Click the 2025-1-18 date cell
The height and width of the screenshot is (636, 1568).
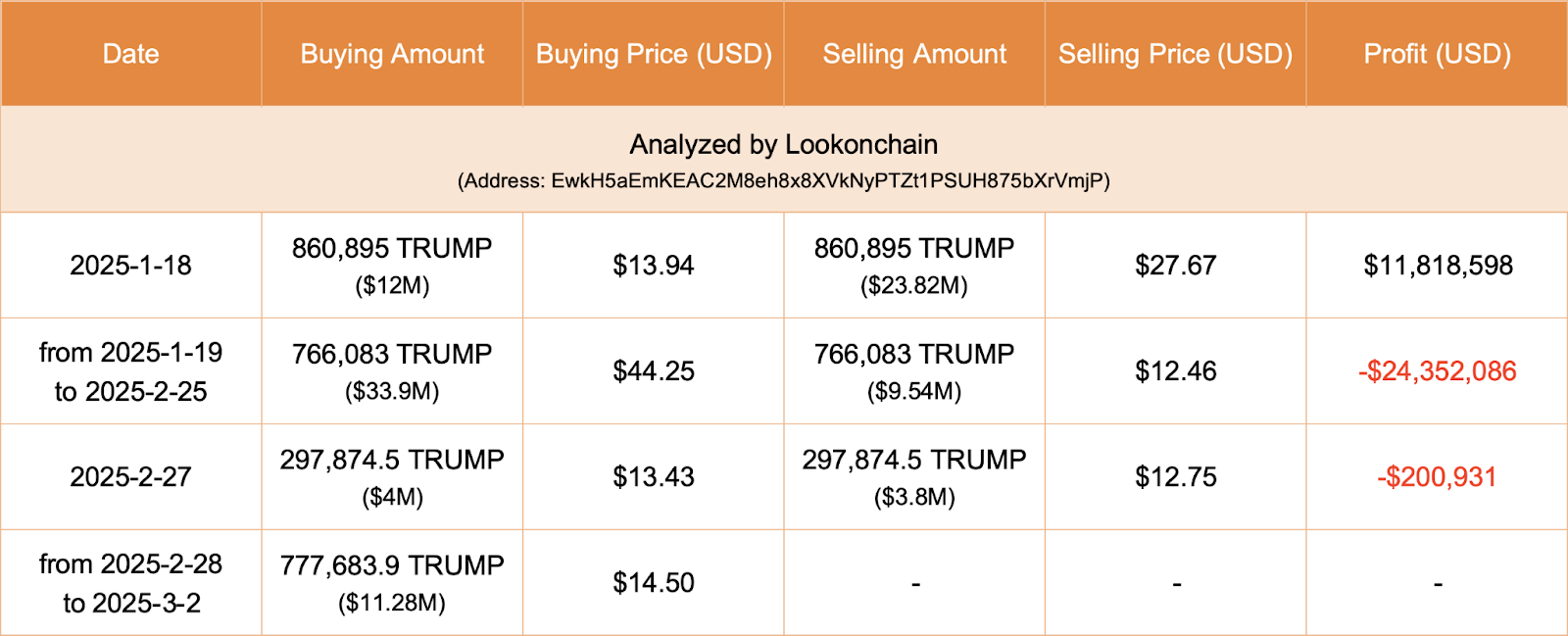coord(130,266)
